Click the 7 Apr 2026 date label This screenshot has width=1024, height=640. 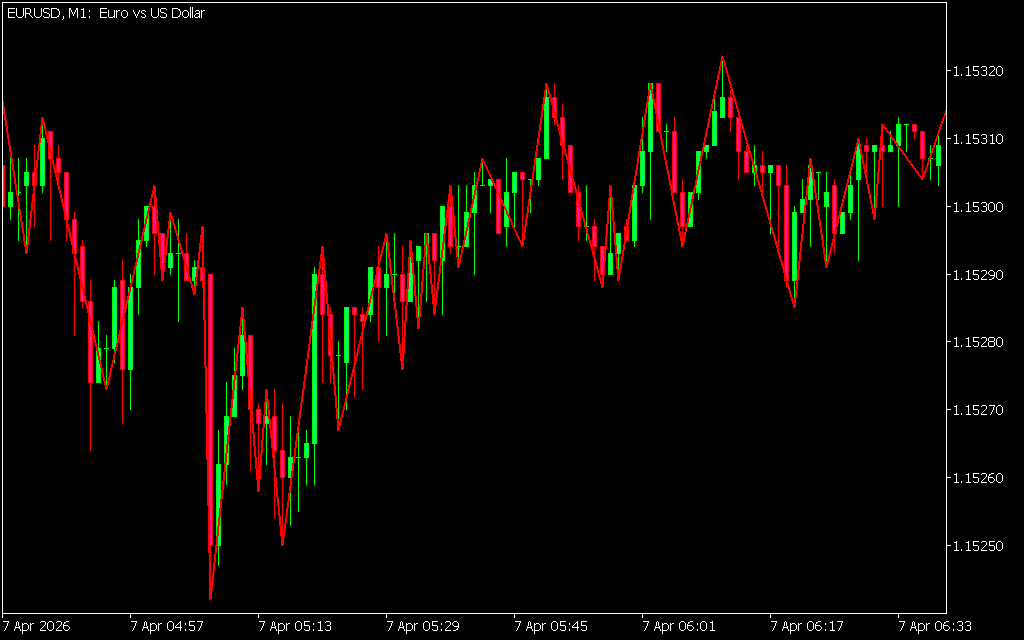coord(36,627)
